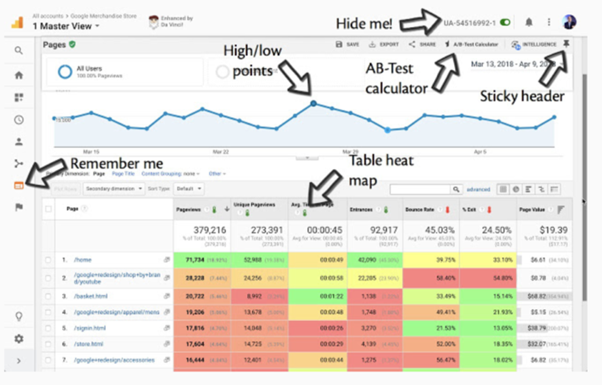Image resolution: width=602 pixels, height=385 pixels.
Task: Switch to the pie chart percentage view
Action: point(516,189)
